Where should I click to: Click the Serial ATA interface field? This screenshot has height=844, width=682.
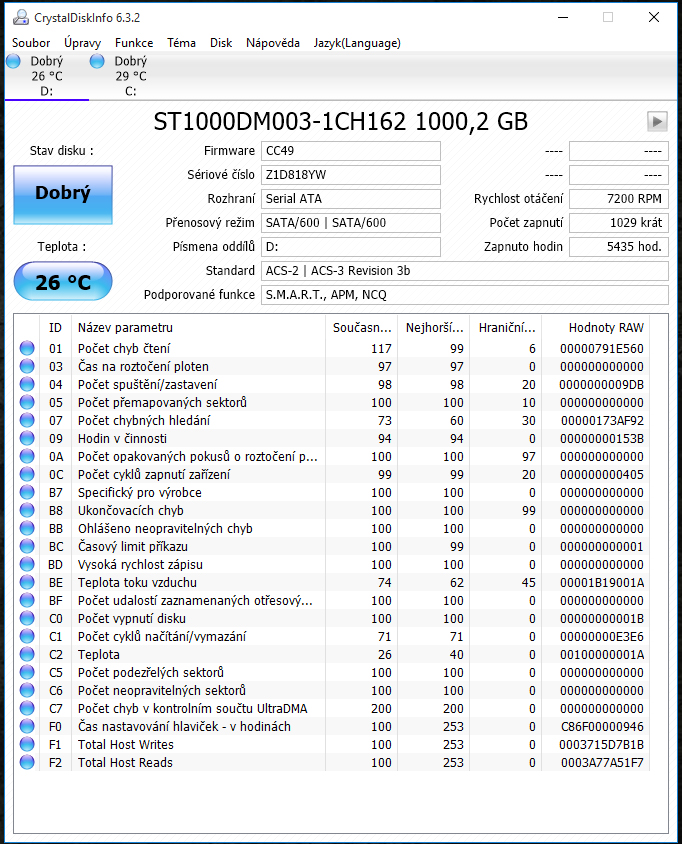coord(351,199)
